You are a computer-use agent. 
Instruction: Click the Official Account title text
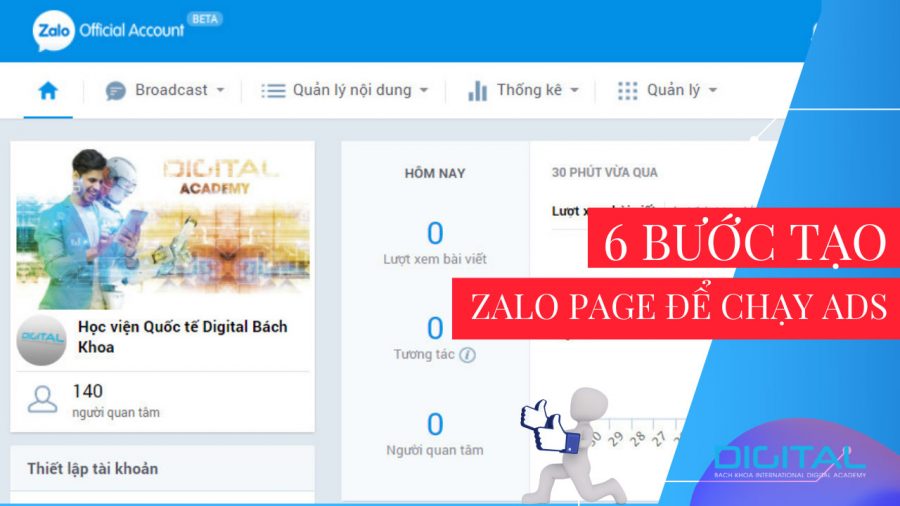click(131, 30)
